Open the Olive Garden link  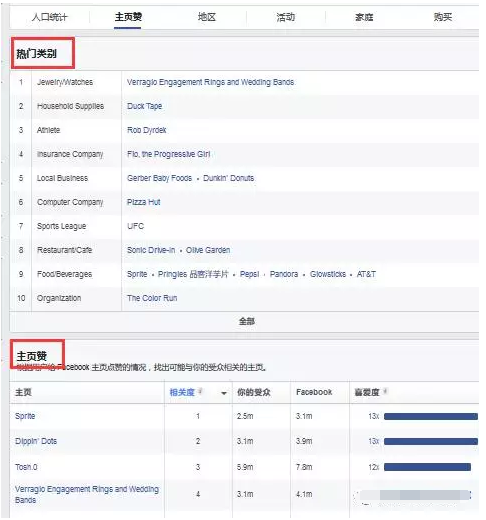208,250
